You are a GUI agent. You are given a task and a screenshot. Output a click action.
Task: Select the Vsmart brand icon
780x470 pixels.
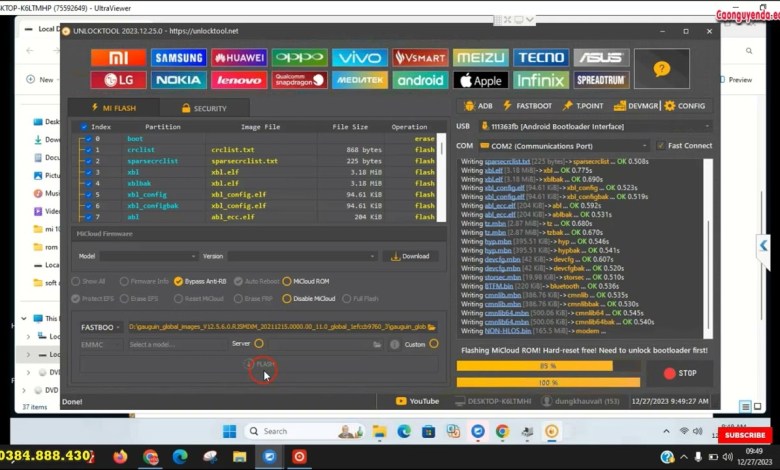pyautogui.click(x=420, y=58)
